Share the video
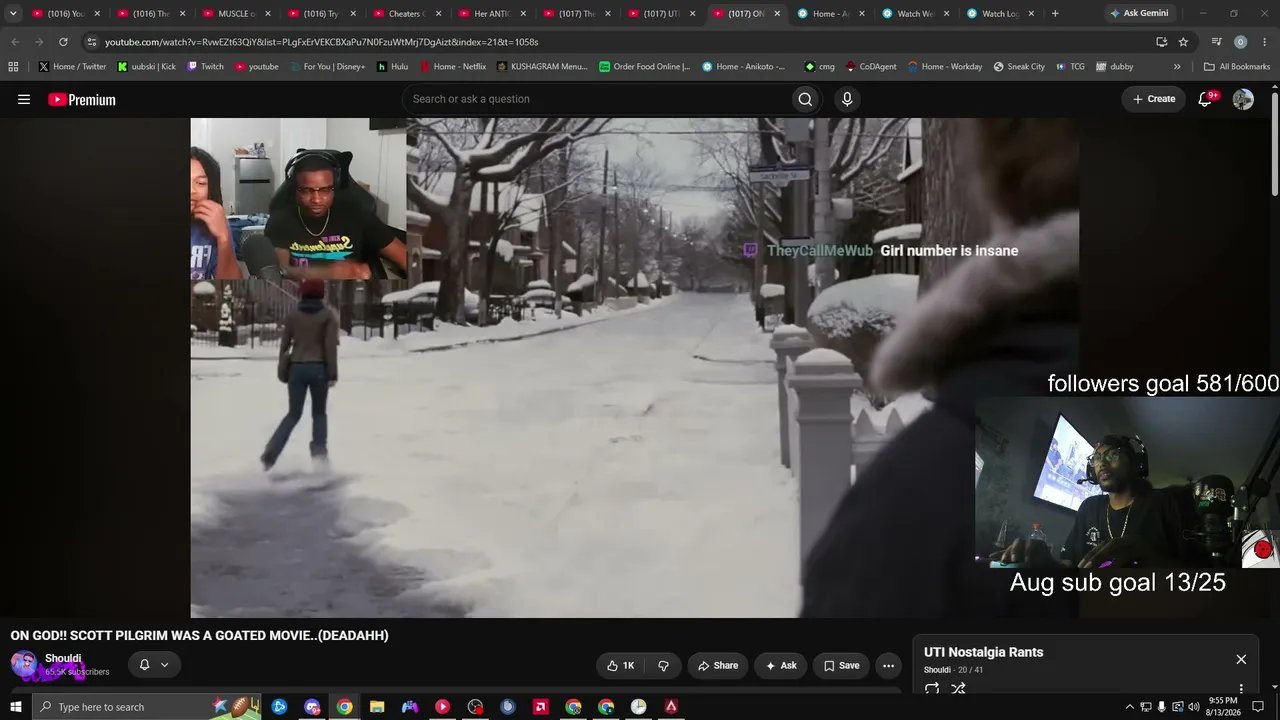Viewport: 1280px width, 720px height. click(718, 665)
